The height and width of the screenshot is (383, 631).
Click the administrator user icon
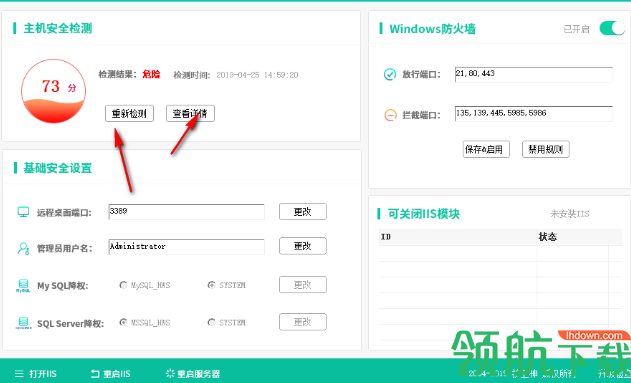[x=23, y=248]
